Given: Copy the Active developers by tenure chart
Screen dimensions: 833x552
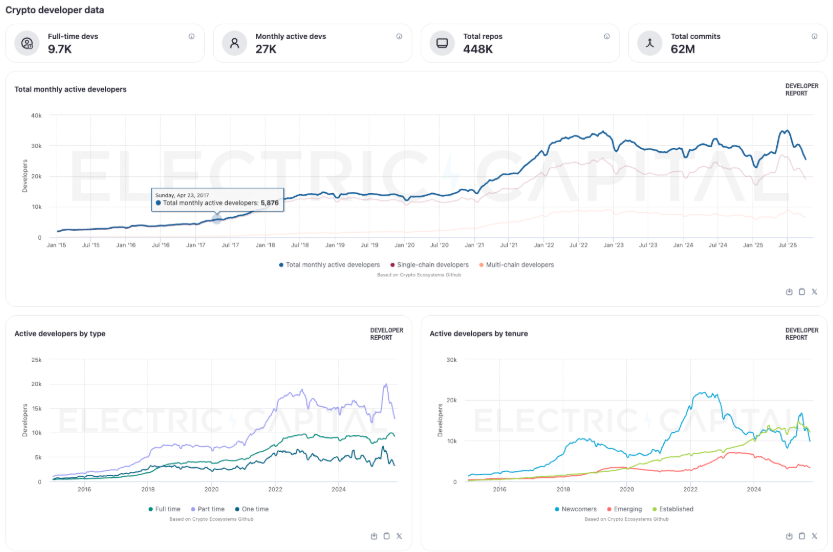Looking at the screenshot, I should 802,536.
